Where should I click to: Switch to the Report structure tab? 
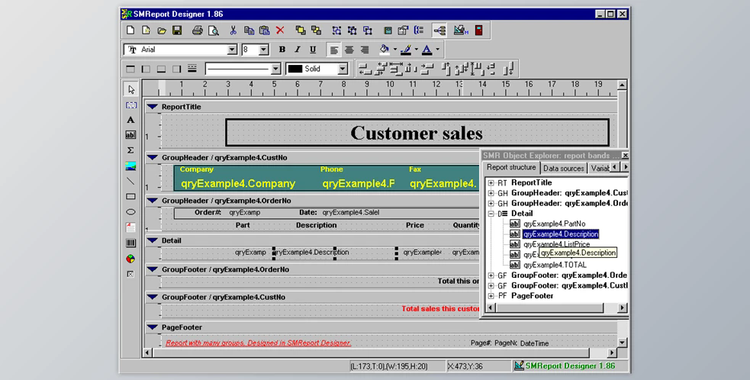511,168
